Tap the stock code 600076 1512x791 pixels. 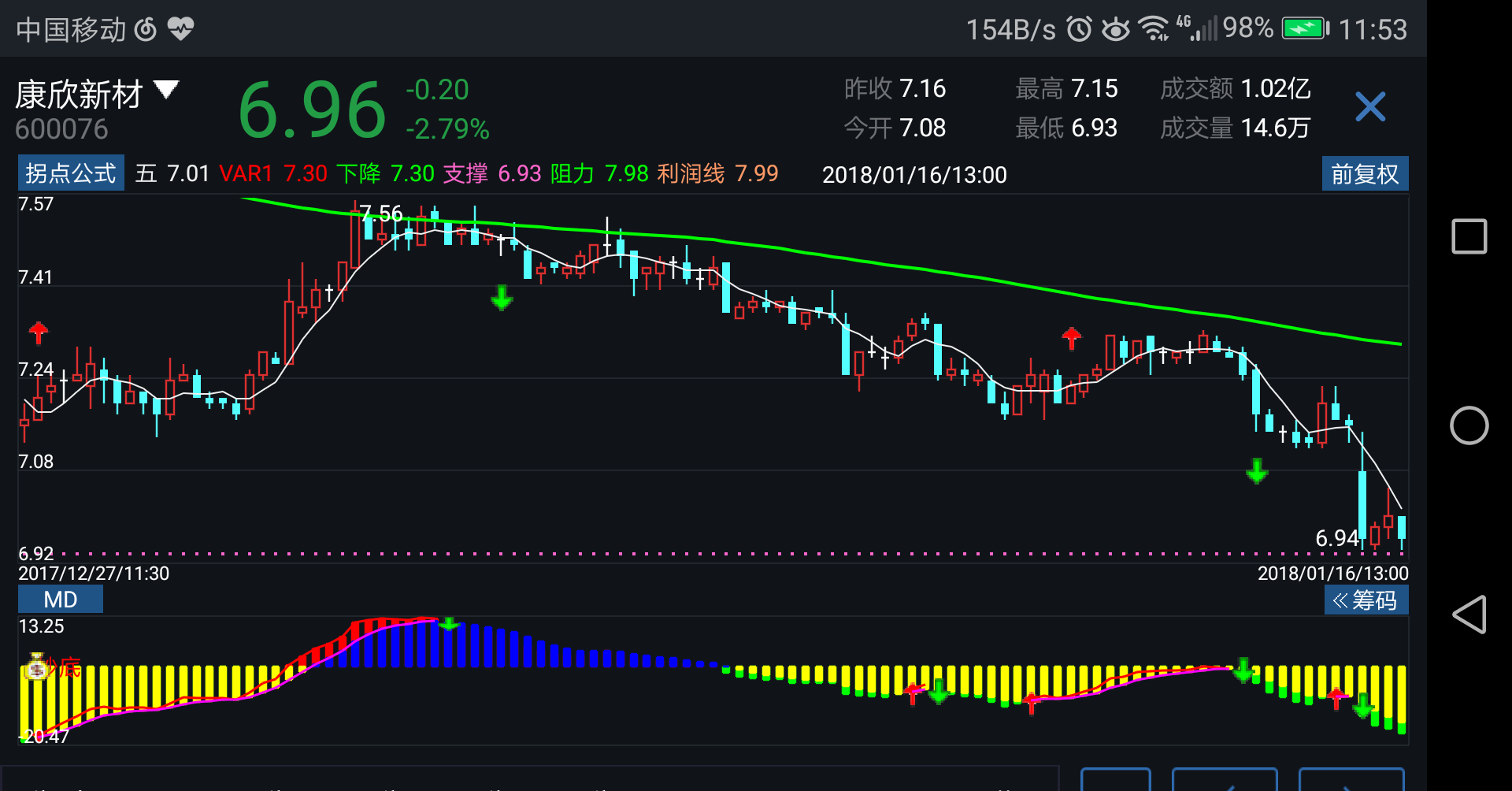61,129
